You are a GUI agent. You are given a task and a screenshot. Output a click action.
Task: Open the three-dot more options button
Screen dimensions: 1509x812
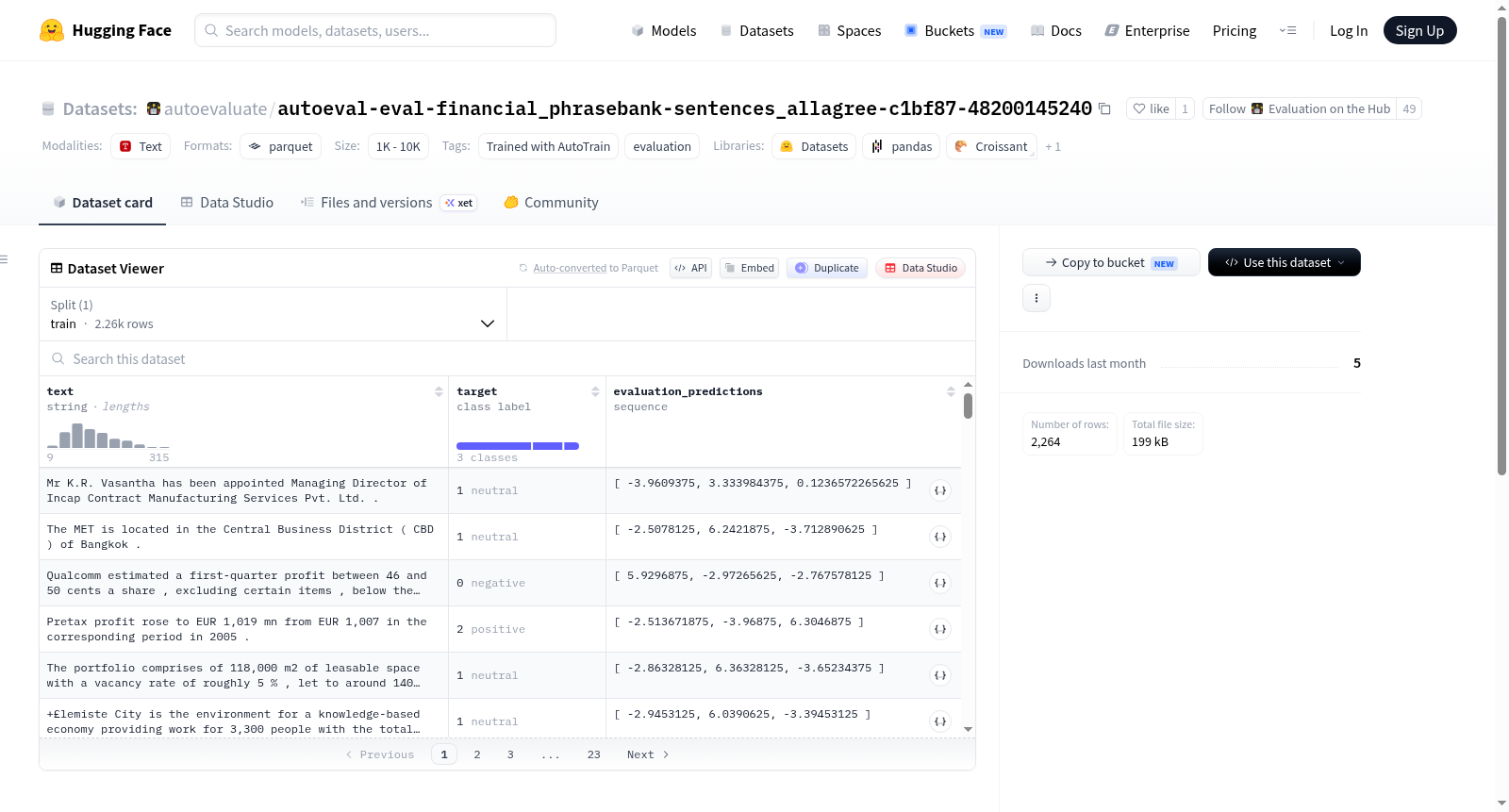1036,298
